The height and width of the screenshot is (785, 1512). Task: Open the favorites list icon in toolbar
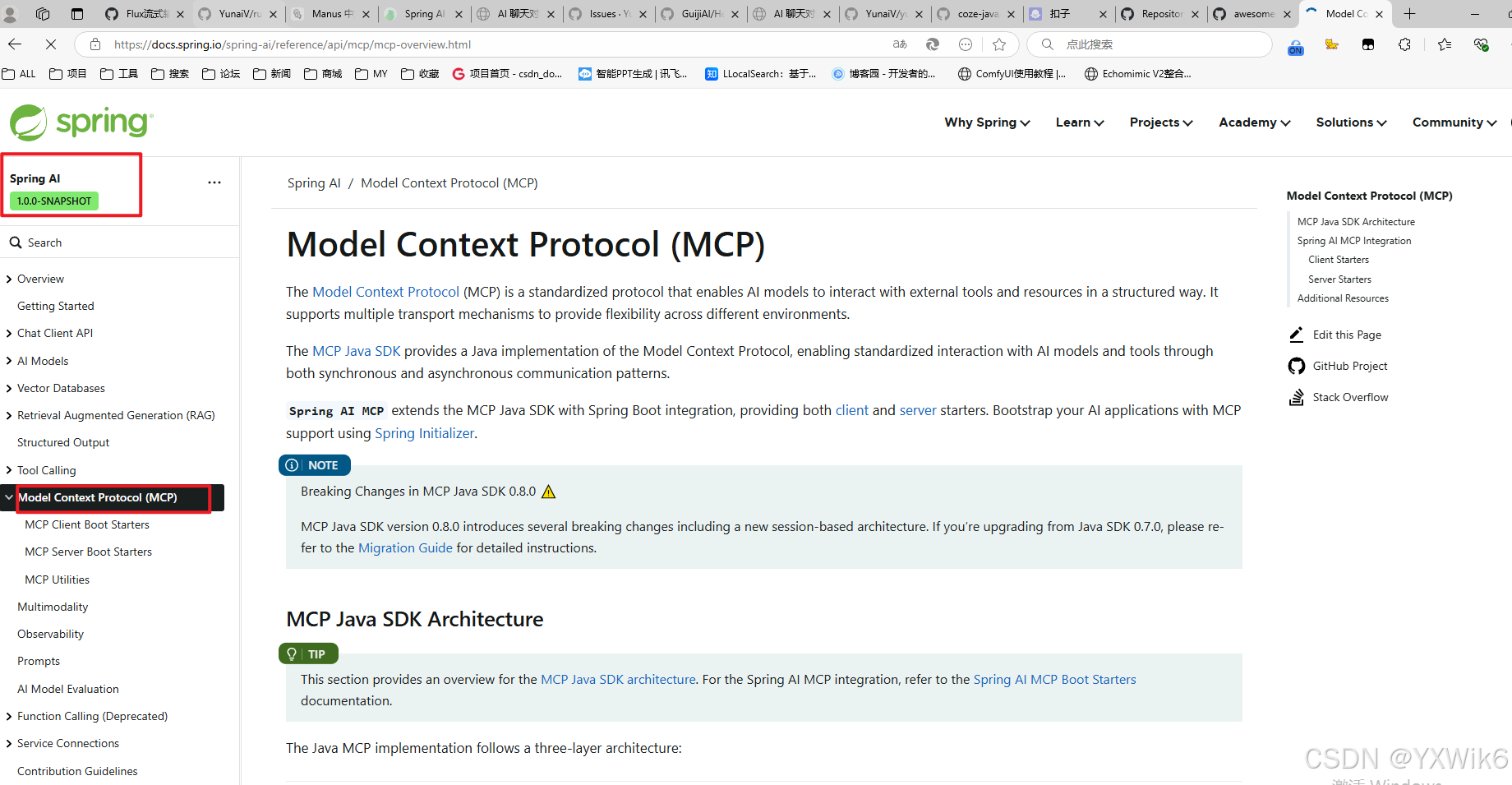pos(1445,44)
